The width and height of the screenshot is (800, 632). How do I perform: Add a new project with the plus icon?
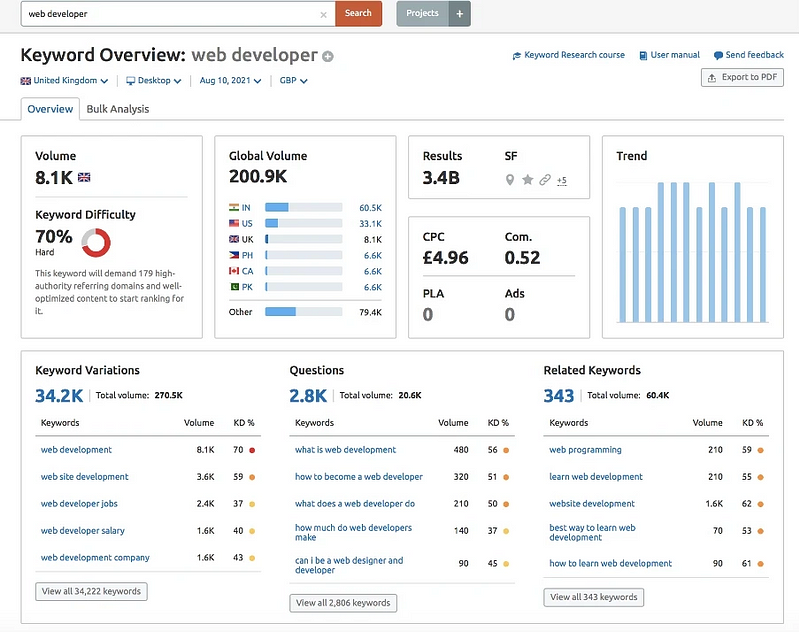460,14
